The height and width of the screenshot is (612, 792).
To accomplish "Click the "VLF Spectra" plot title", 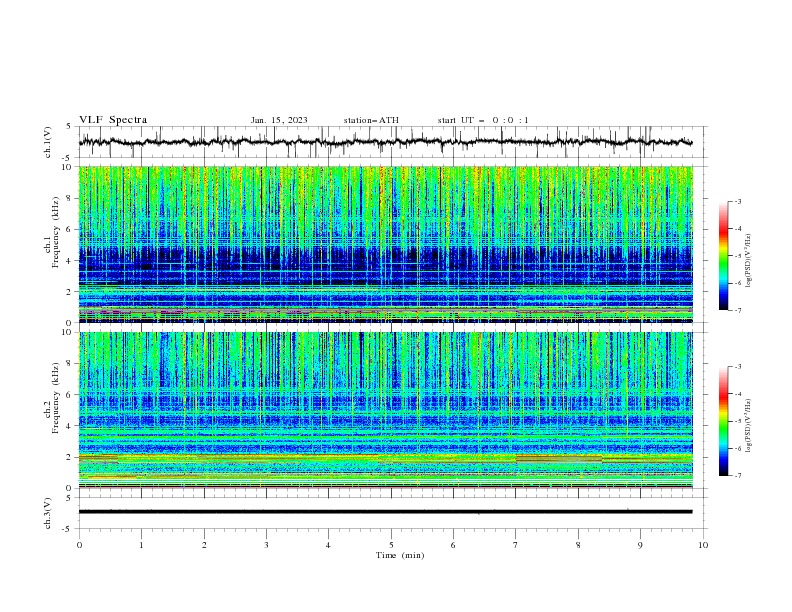I will click(113, 120).
